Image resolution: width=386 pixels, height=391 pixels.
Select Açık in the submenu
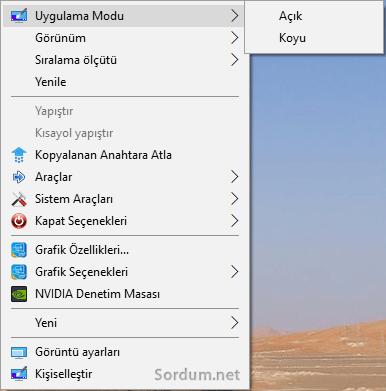pos(314,16)
